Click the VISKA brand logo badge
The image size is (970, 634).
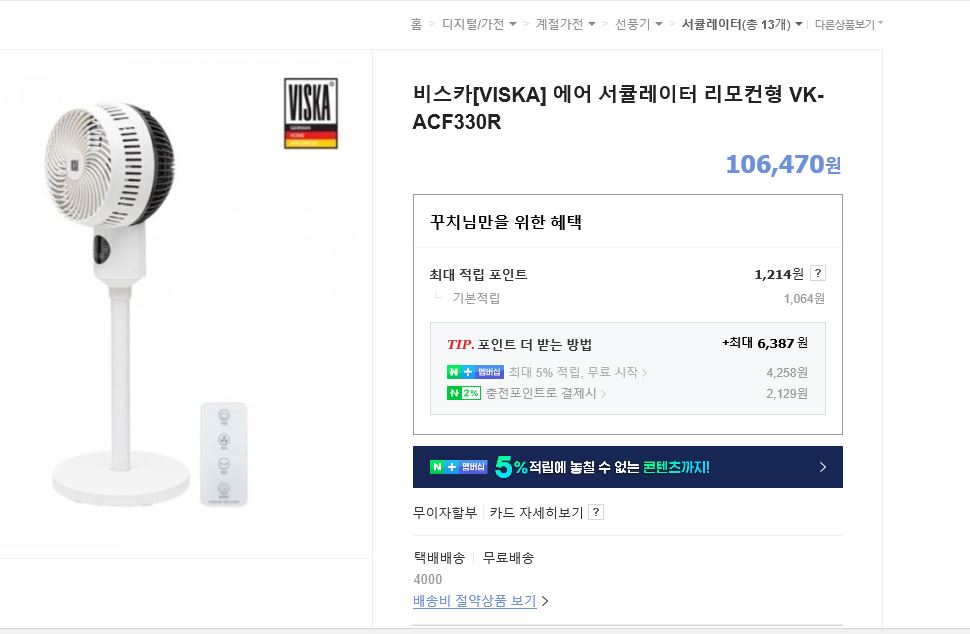(x=311, y=113)
